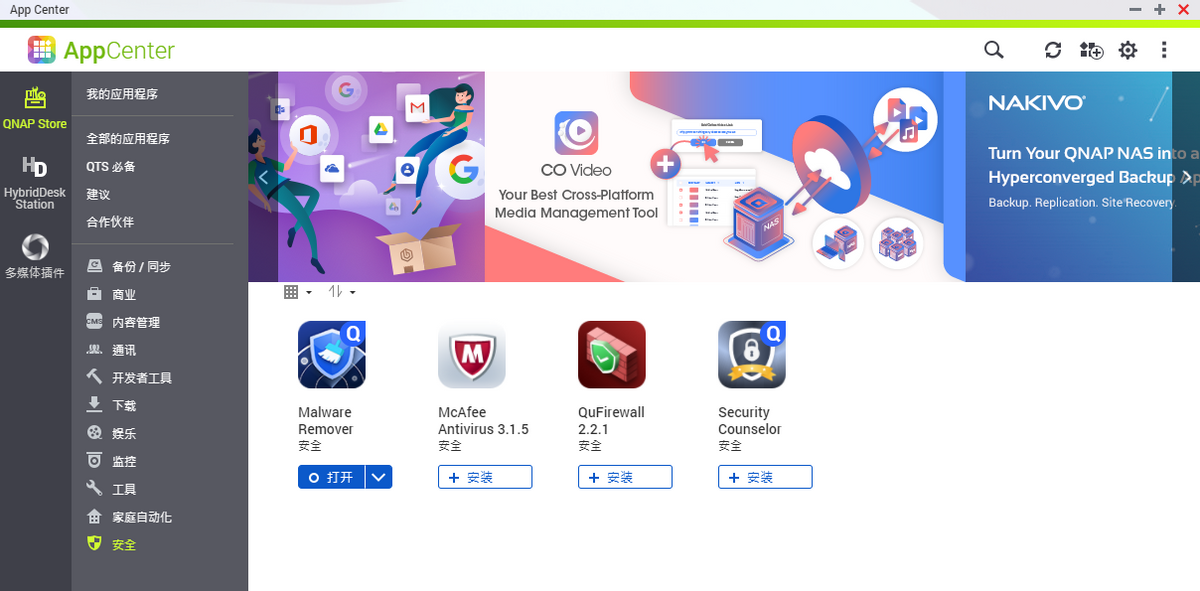Expand the arrow beside 打开 button

(378, 477)
